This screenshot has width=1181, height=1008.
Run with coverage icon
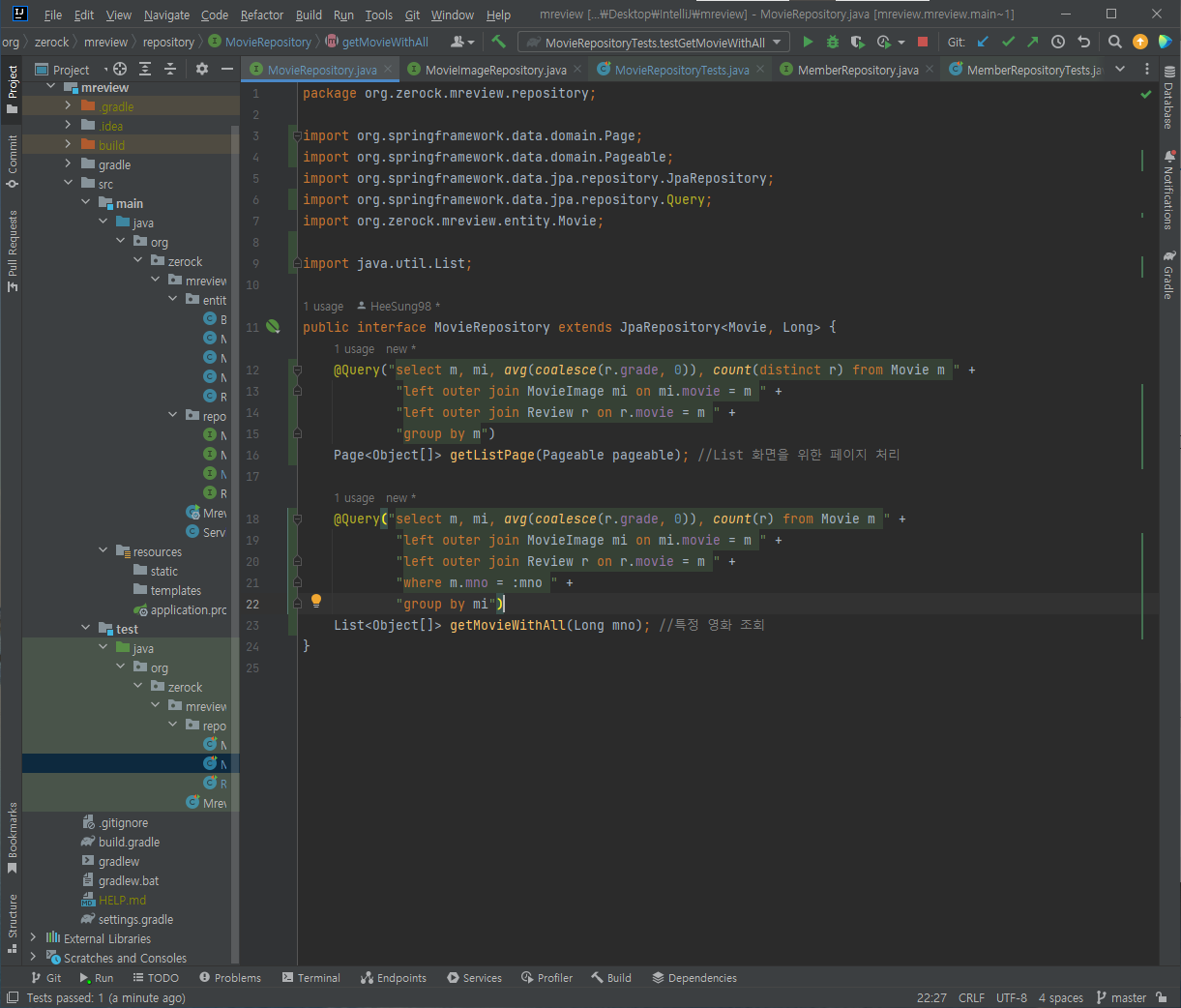tap(857, 42)
